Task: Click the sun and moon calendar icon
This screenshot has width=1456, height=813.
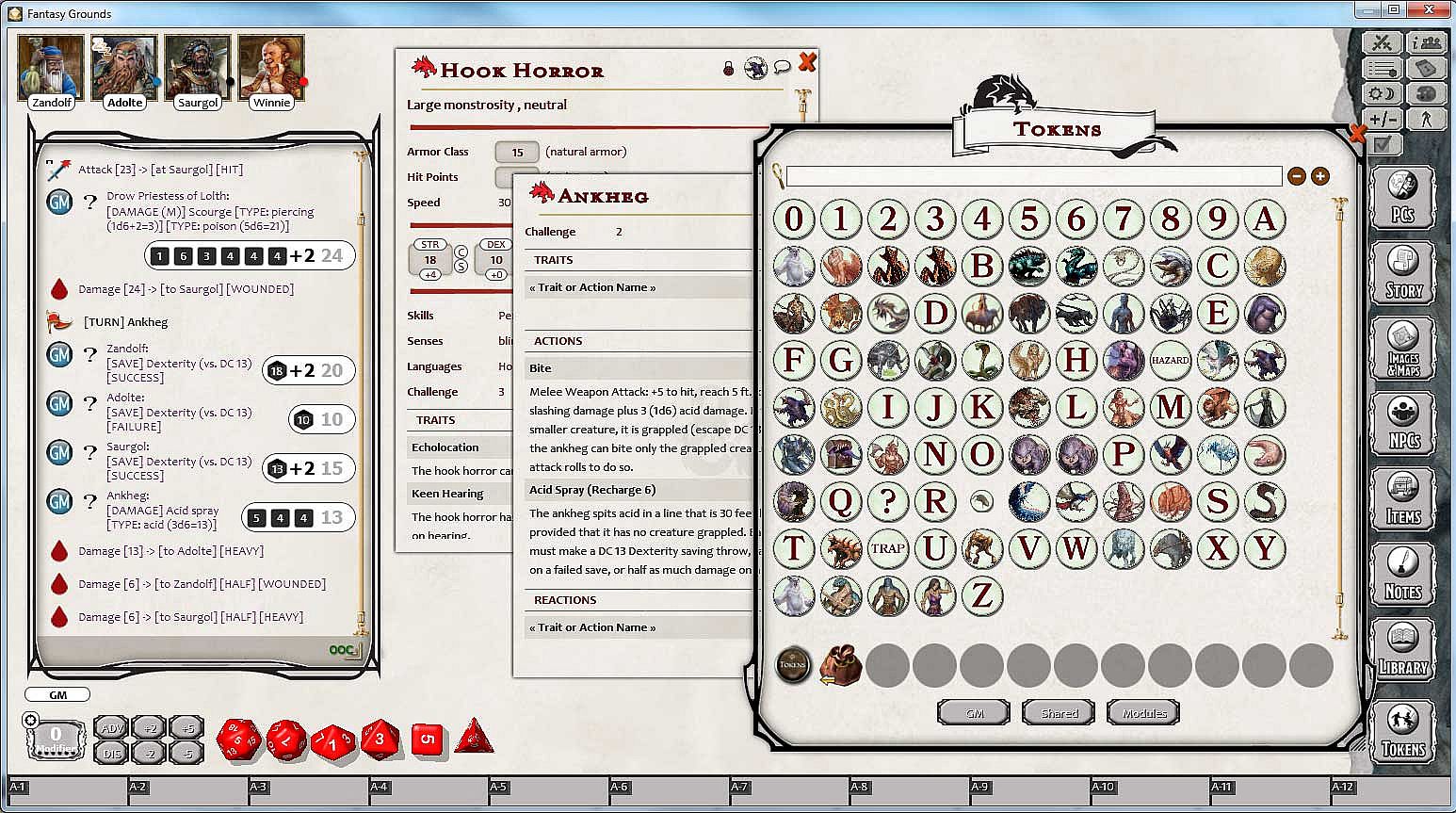Action: pyautogui.click(x=1382, y=94)
